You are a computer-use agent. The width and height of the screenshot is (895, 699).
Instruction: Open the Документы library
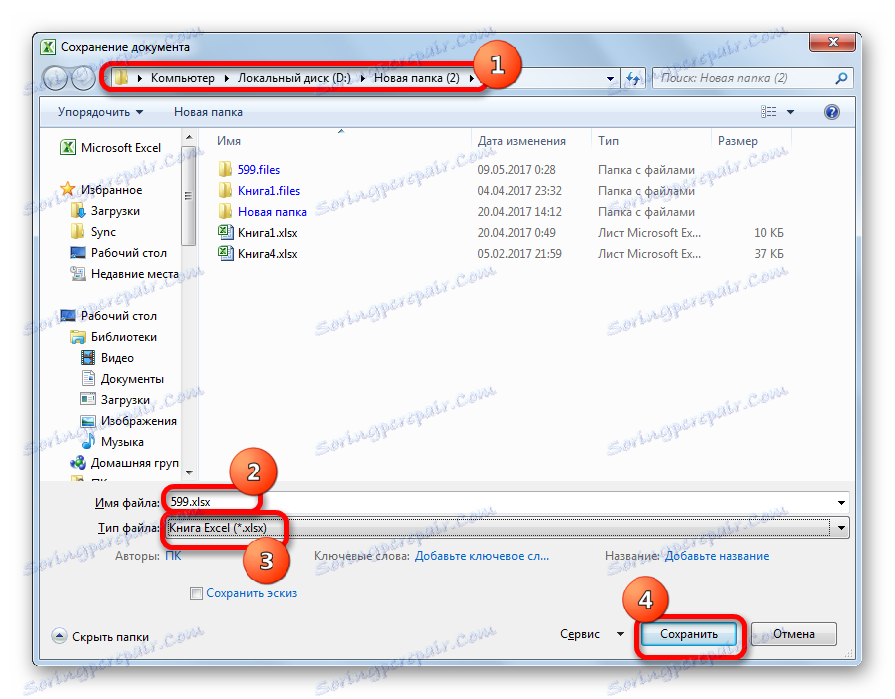pyautogui.click(x=122, y=379)
